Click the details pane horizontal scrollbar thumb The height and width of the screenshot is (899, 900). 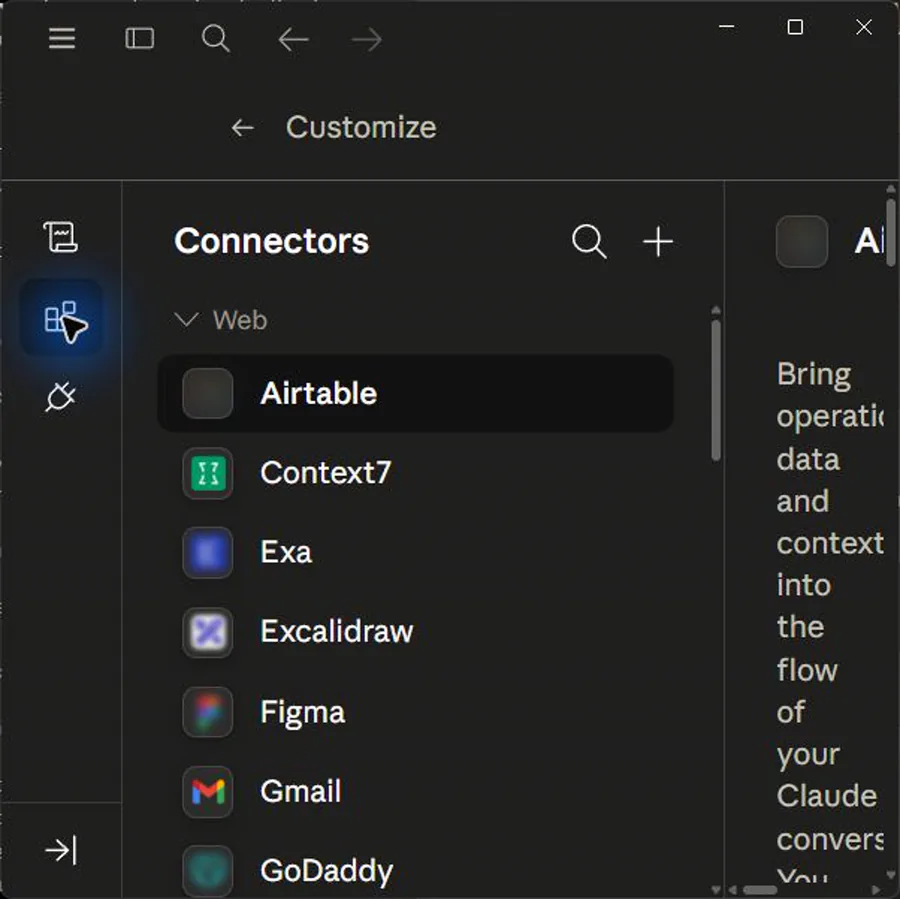760,890
